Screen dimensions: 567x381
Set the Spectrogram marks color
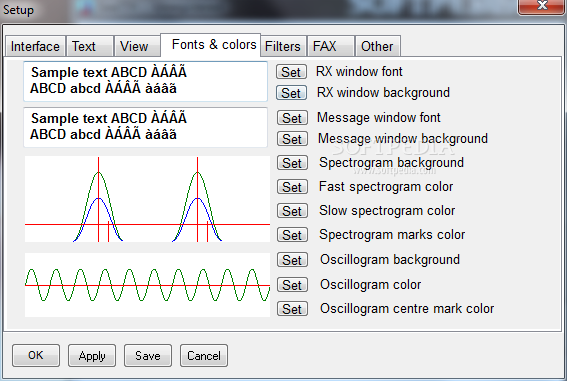tap(292, 235)
